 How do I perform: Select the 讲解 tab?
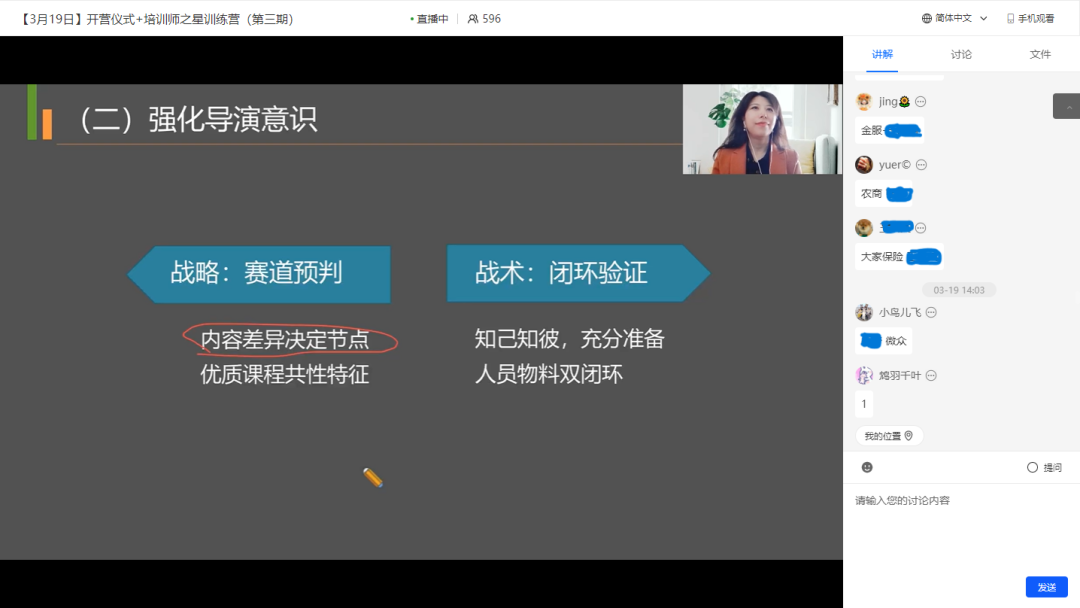pyautogui.click(x=882, y=54)
